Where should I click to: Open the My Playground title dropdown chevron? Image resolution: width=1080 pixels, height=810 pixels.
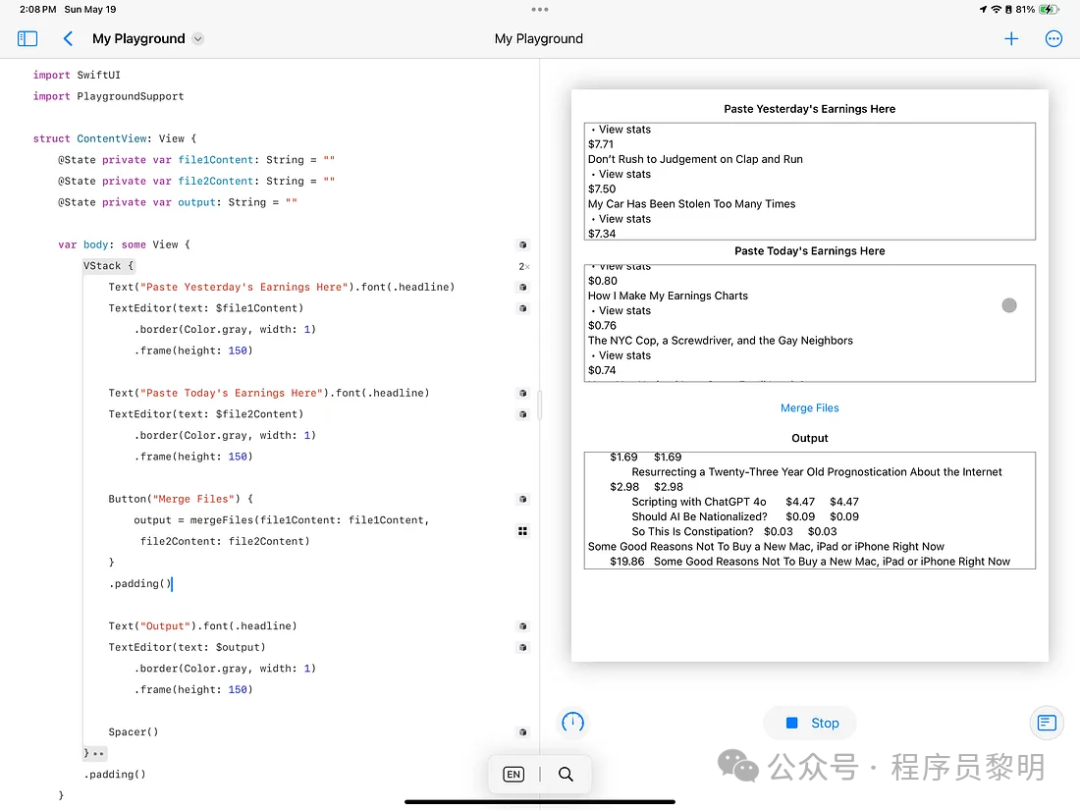(x=198, y=39)
